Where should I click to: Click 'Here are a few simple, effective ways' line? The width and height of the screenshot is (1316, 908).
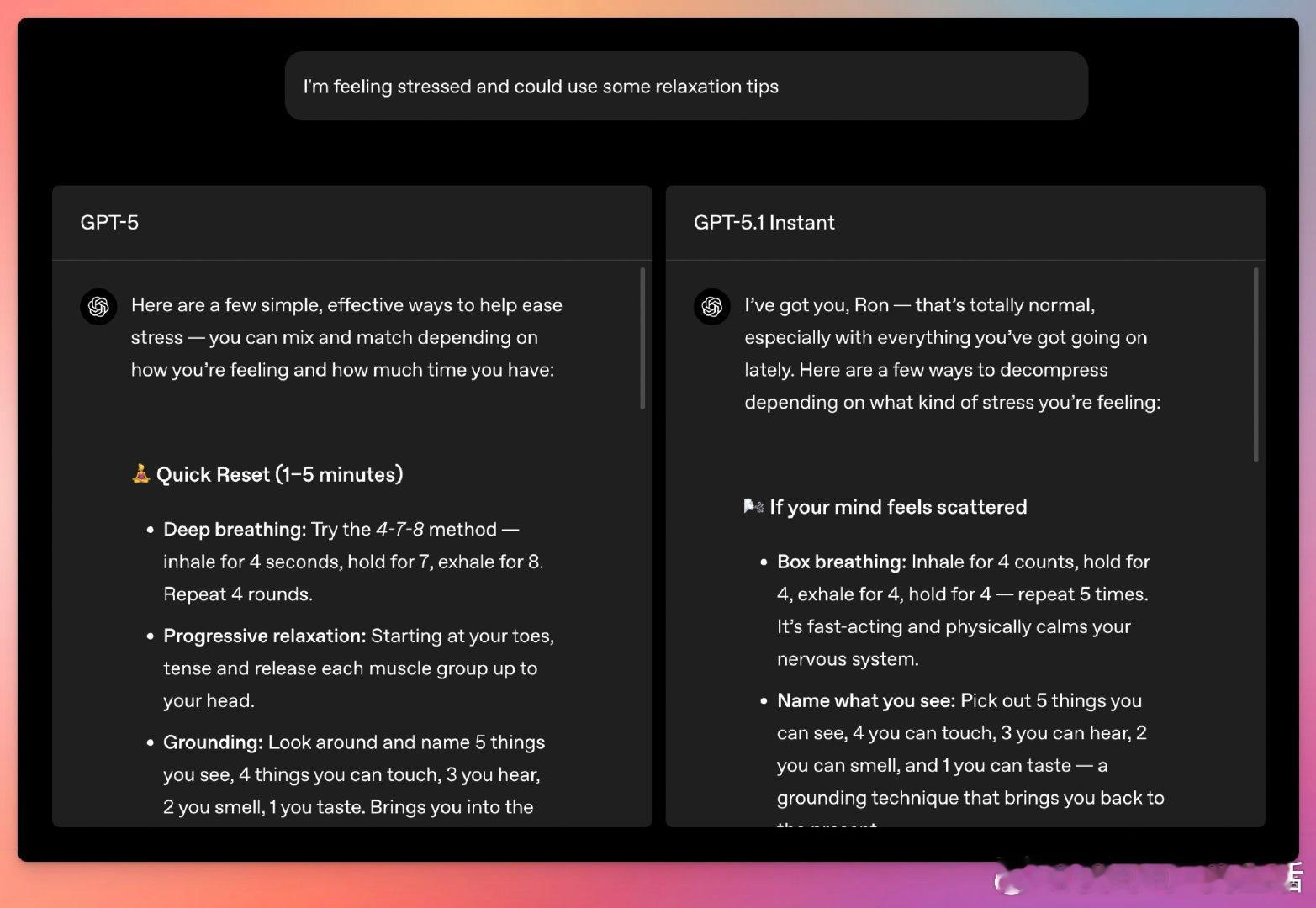pos(346,305)
